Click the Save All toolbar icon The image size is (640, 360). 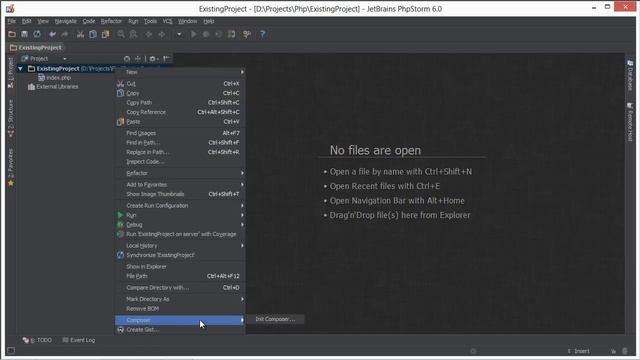(24, 34)
